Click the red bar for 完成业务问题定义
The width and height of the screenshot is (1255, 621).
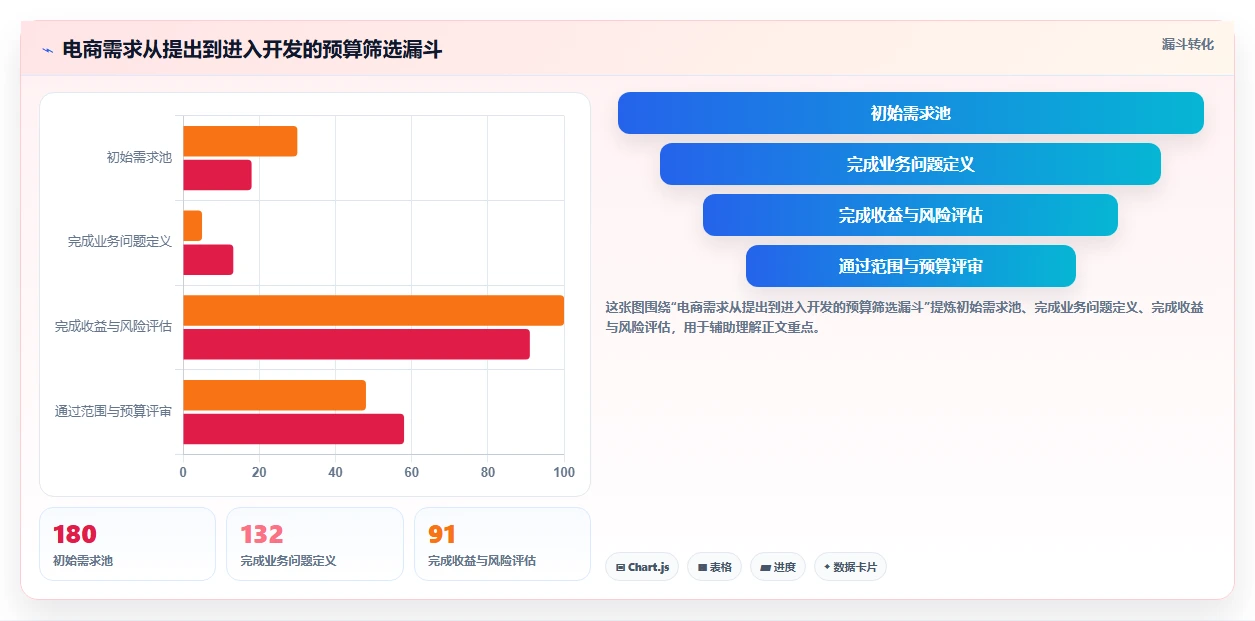[x=208, y=260]
